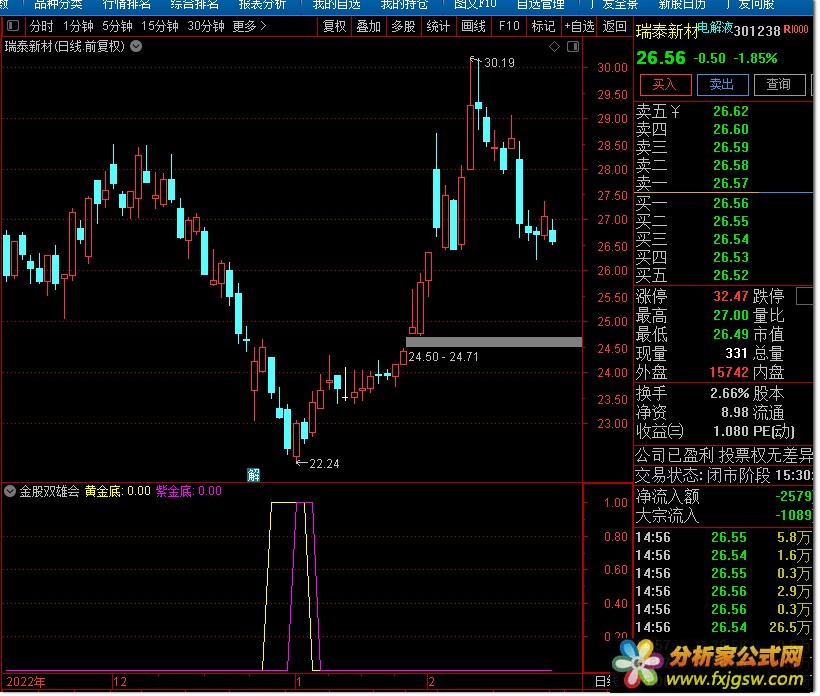This screenshot has width=820, height=696.
Task: Switch to 分时 intraday view
Action: pyautogui.click(x=41, y=26)
